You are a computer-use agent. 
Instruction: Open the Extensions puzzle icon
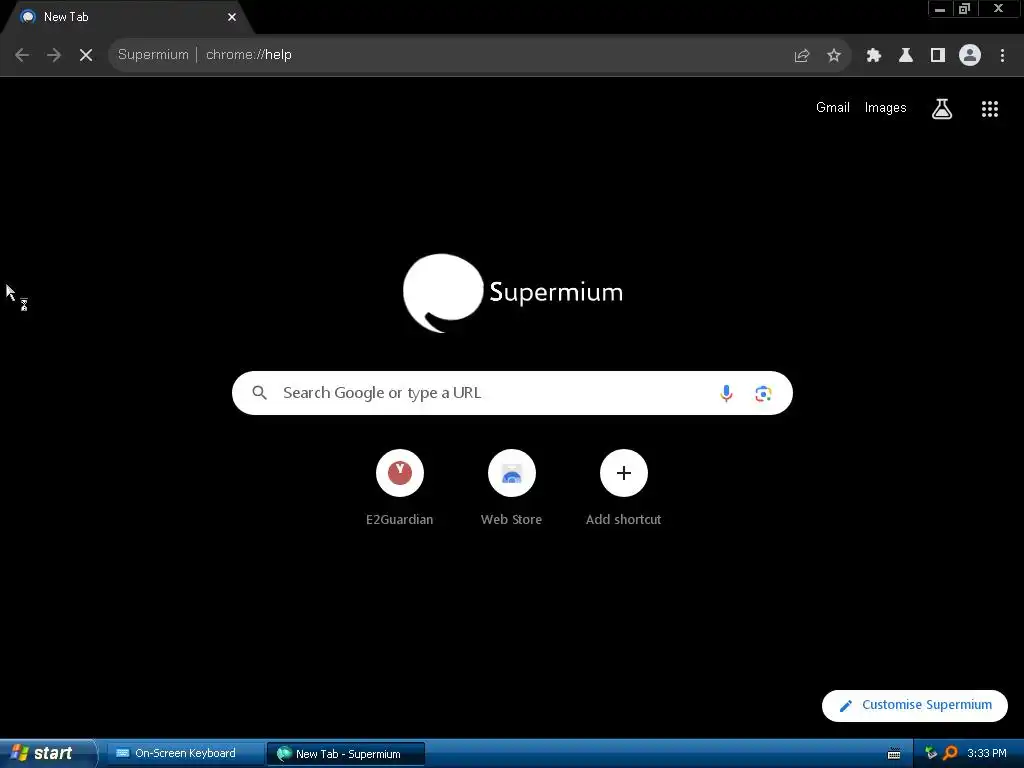click(x=873, y=56)
